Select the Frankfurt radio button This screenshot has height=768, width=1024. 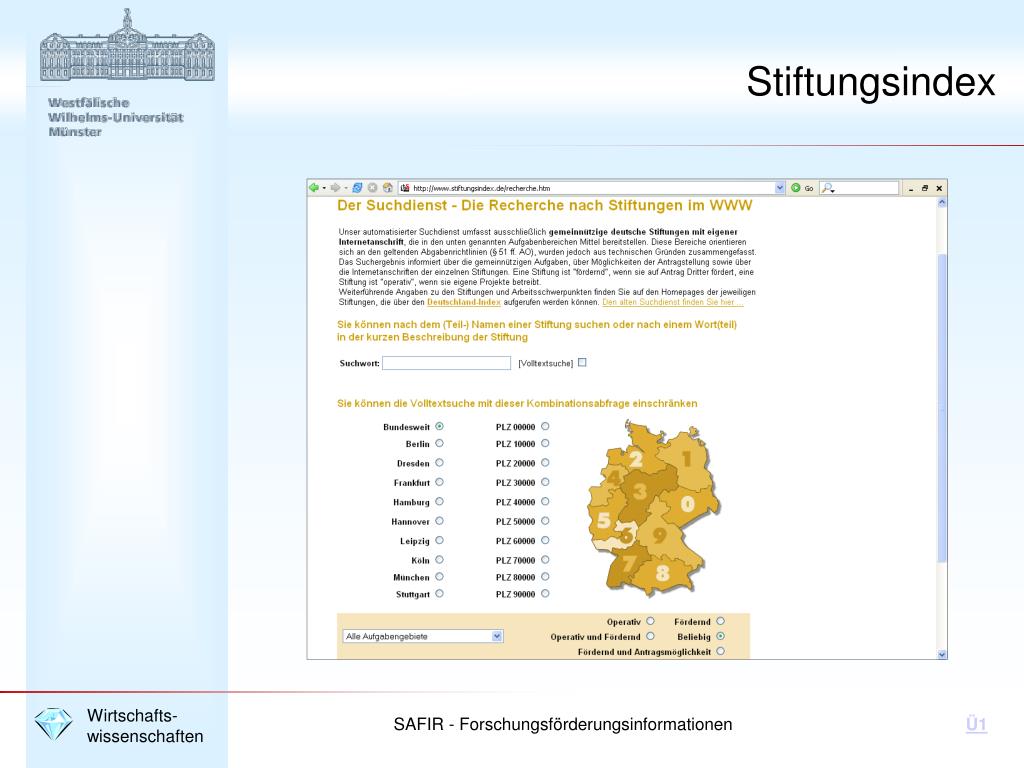[x=440, y=482]
